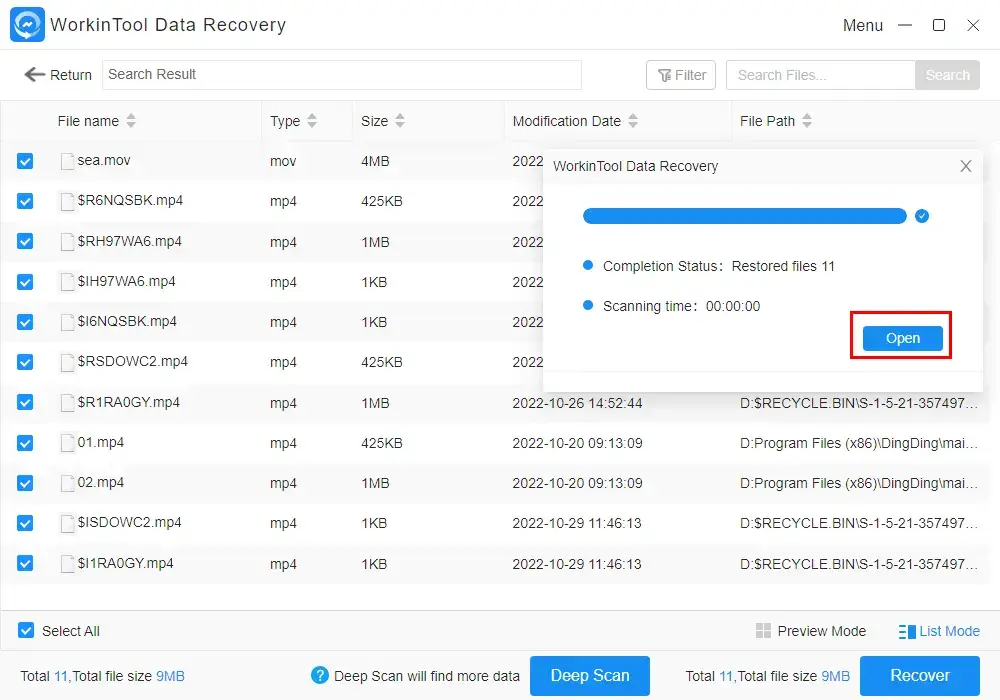
Task: Click the file icon for 01.mp4
Action: [67, 442]
